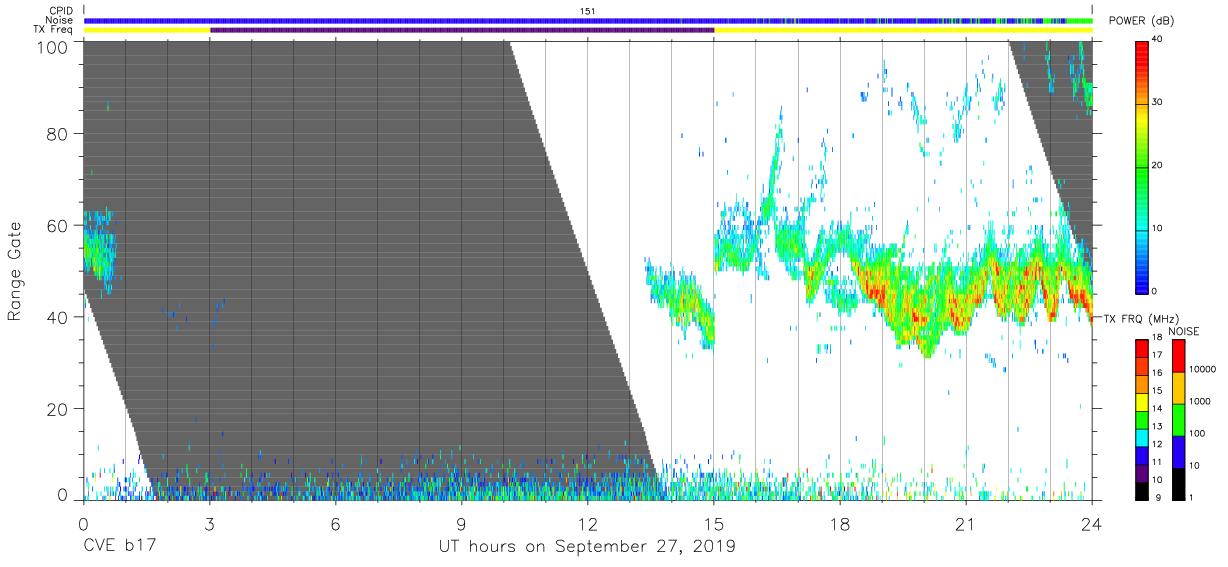Screen dimensions: 1228x567
Task: Click the 'CVE b17' radar label
Action: click(x=119, y=547)
